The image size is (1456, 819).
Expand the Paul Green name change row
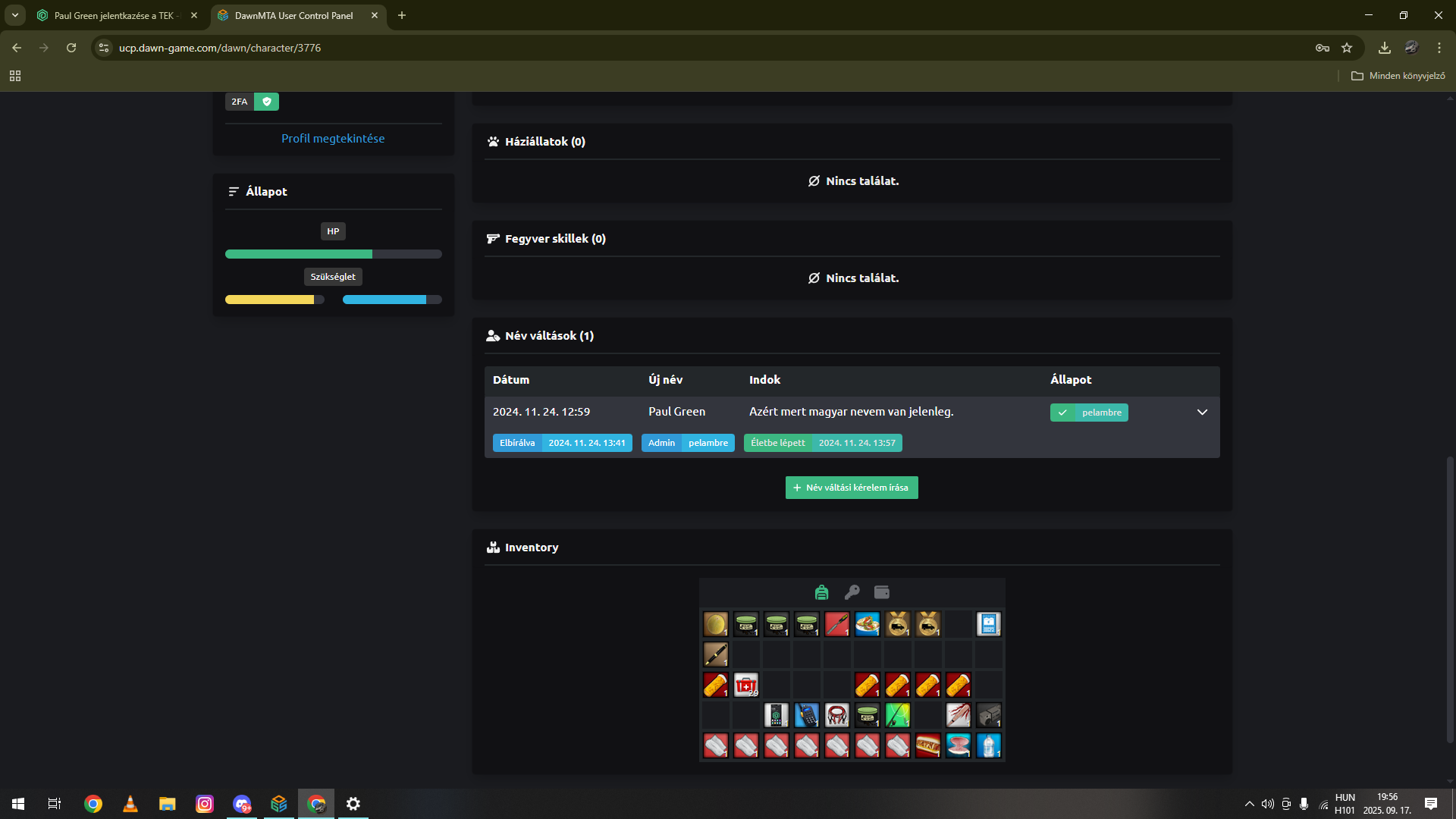[x=1202, y=412]
